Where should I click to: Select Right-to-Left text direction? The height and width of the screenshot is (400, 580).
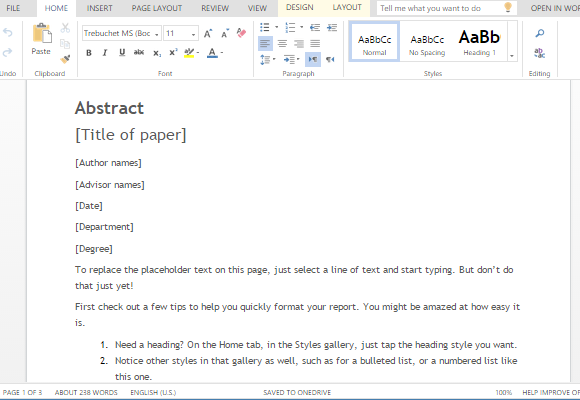point(330,60)
